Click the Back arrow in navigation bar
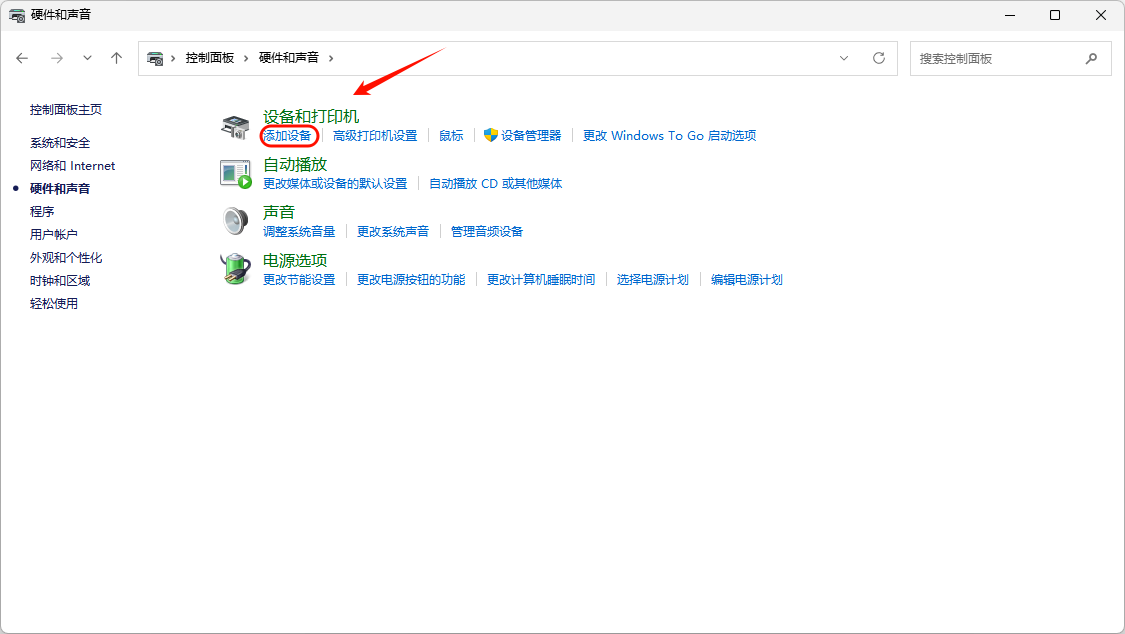The height and width of the screenshot is (634, 1125). [x=22, y=58]
